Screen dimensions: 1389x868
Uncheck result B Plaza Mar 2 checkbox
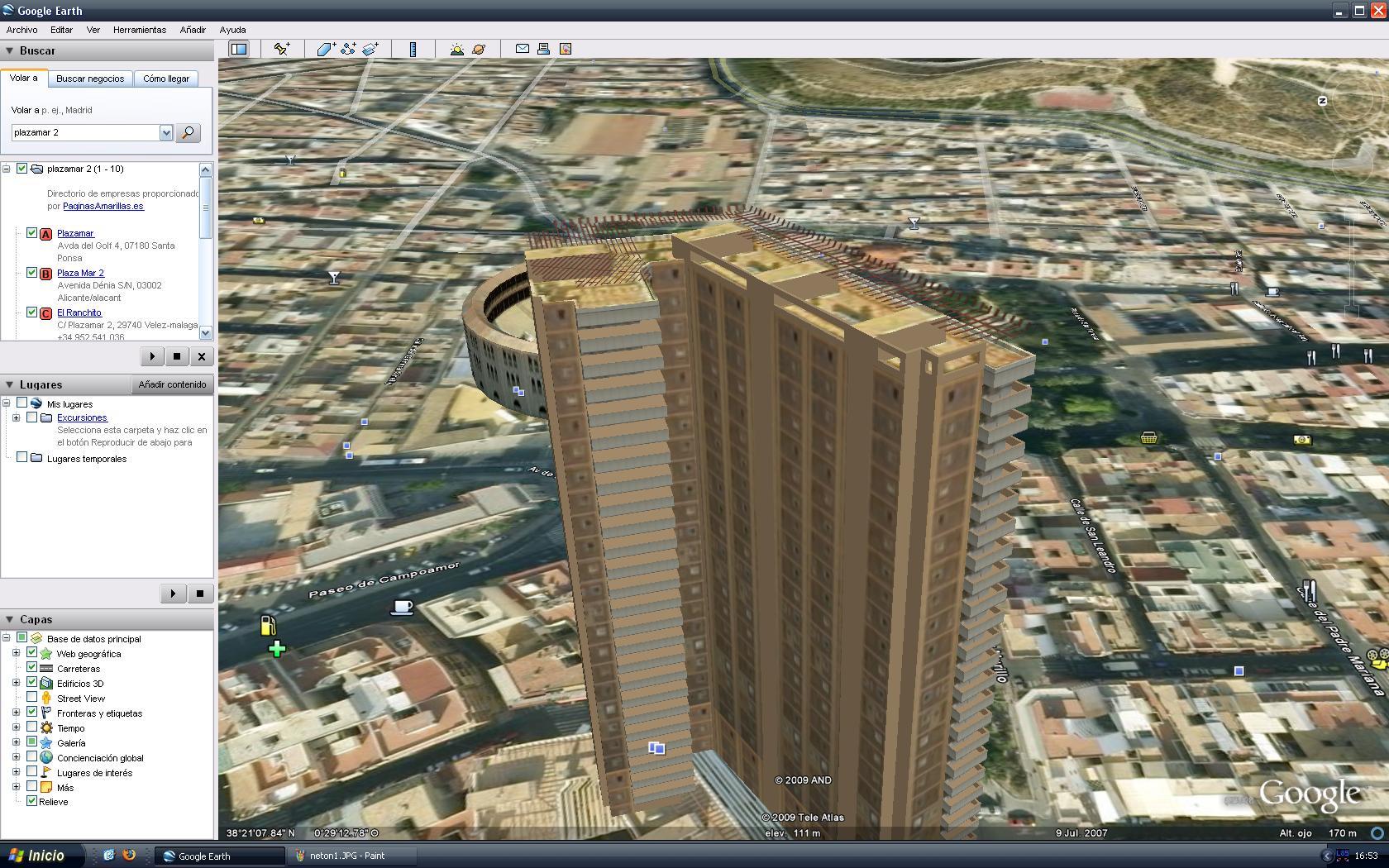[x=32, y=273]
